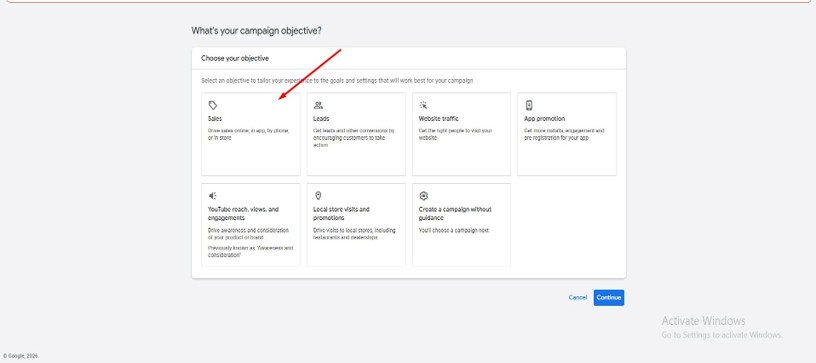Click 'Previously known as Awareness and consideration' note
Viewport: 816px width, 363px height.
250,252
